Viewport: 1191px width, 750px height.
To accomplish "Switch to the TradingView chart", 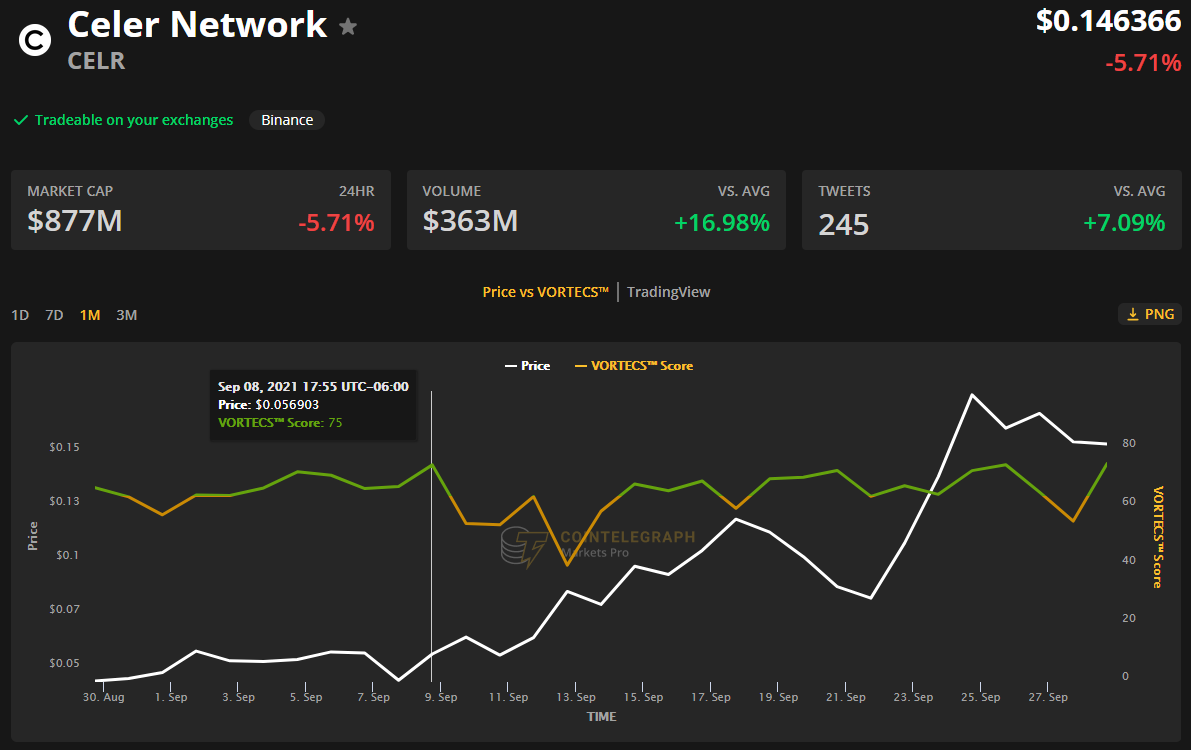I will point(668,292).
